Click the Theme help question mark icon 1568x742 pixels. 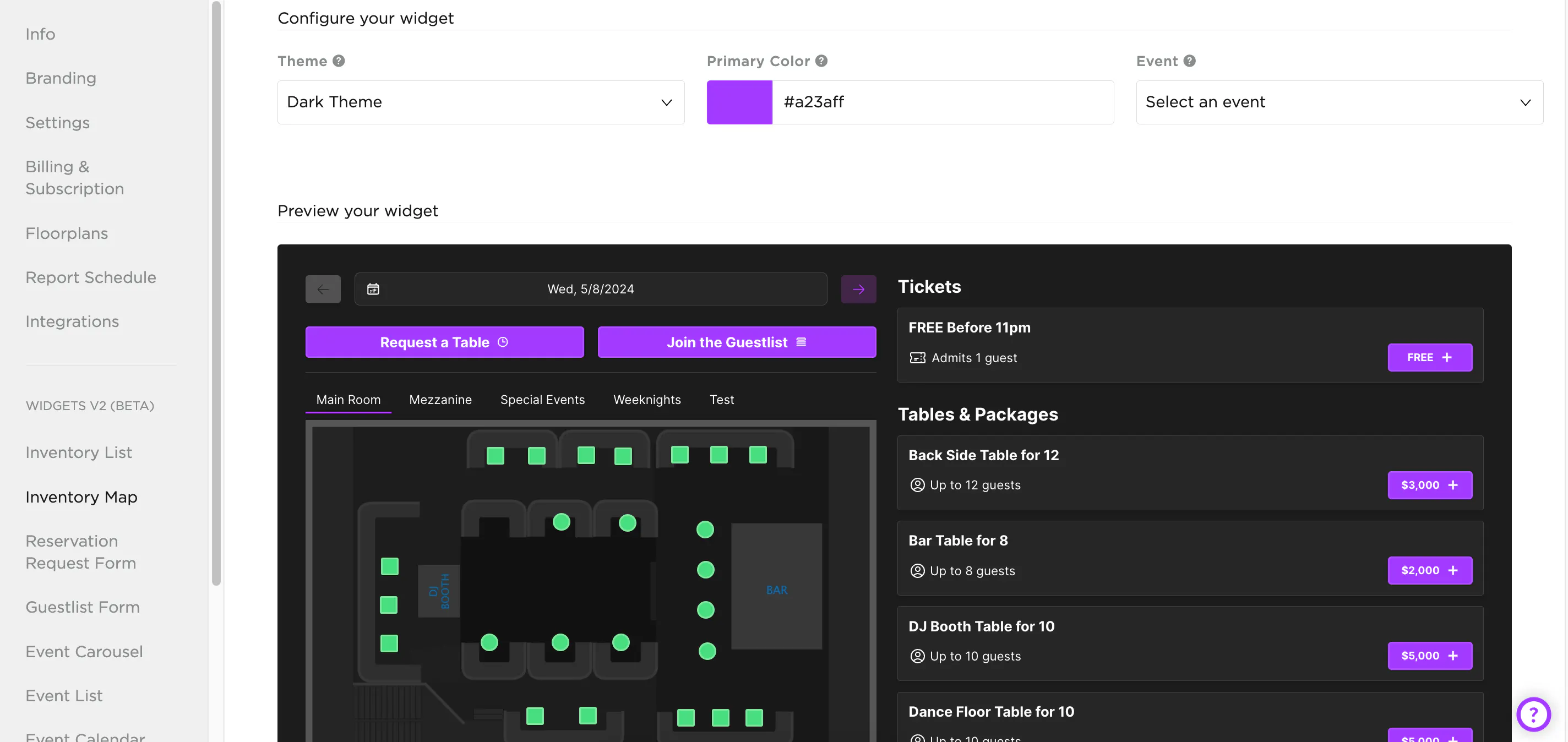tap(339, 61)
